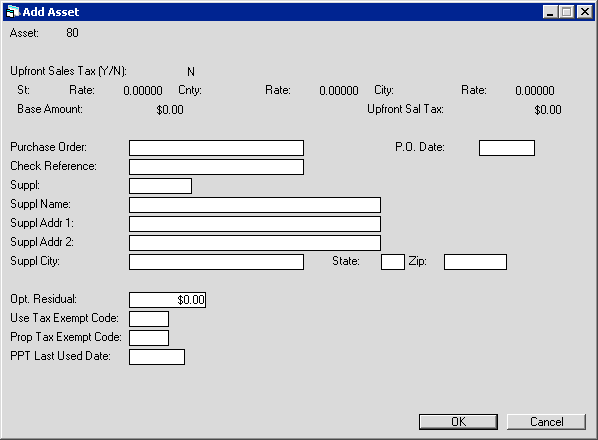Focus the P.O. Date field
The image size is (598, 440).
[x=507, y=148]
